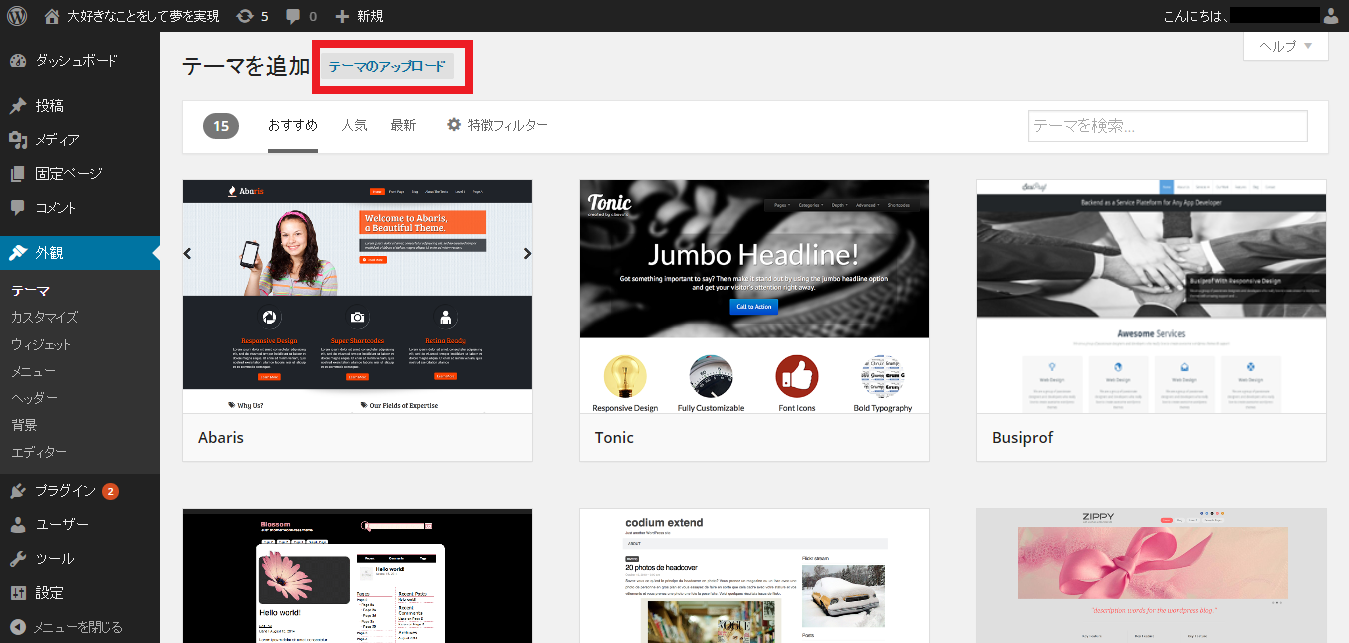Click the 固定ページ pages icon

click(x=18, y=174)
